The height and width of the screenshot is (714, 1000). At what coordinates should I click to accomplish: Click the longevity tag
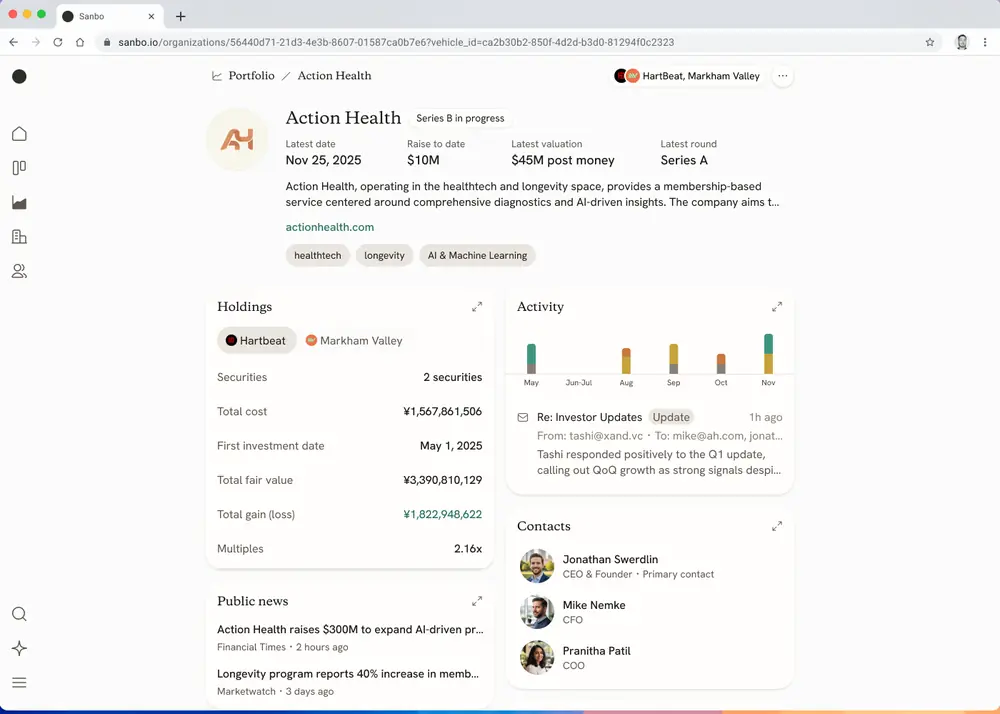click(x=385, y=256)
